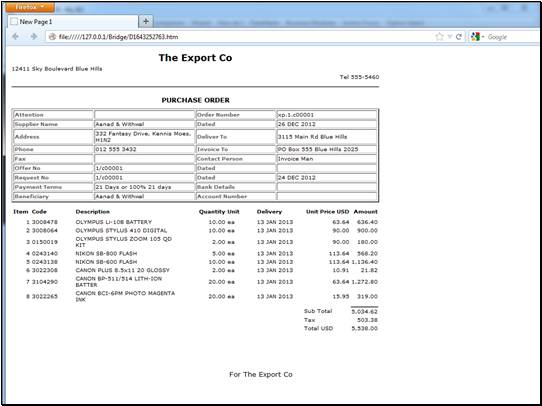Select The Export Co heading
Image resolution: width=542 pixels, height=406 pixels.
pos(195,58)
